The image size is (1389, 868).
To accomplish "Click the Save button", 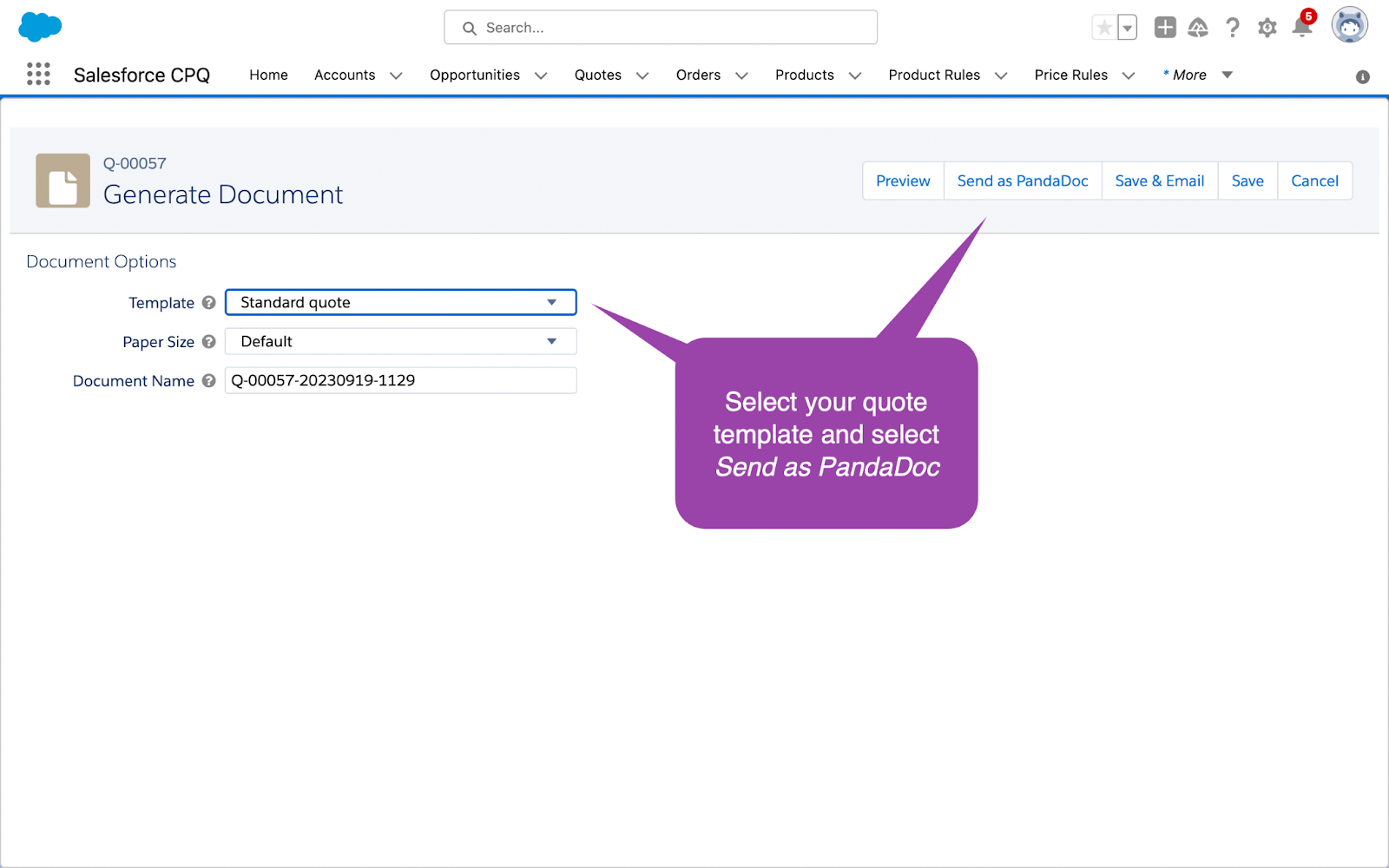I will [1247, 181].
